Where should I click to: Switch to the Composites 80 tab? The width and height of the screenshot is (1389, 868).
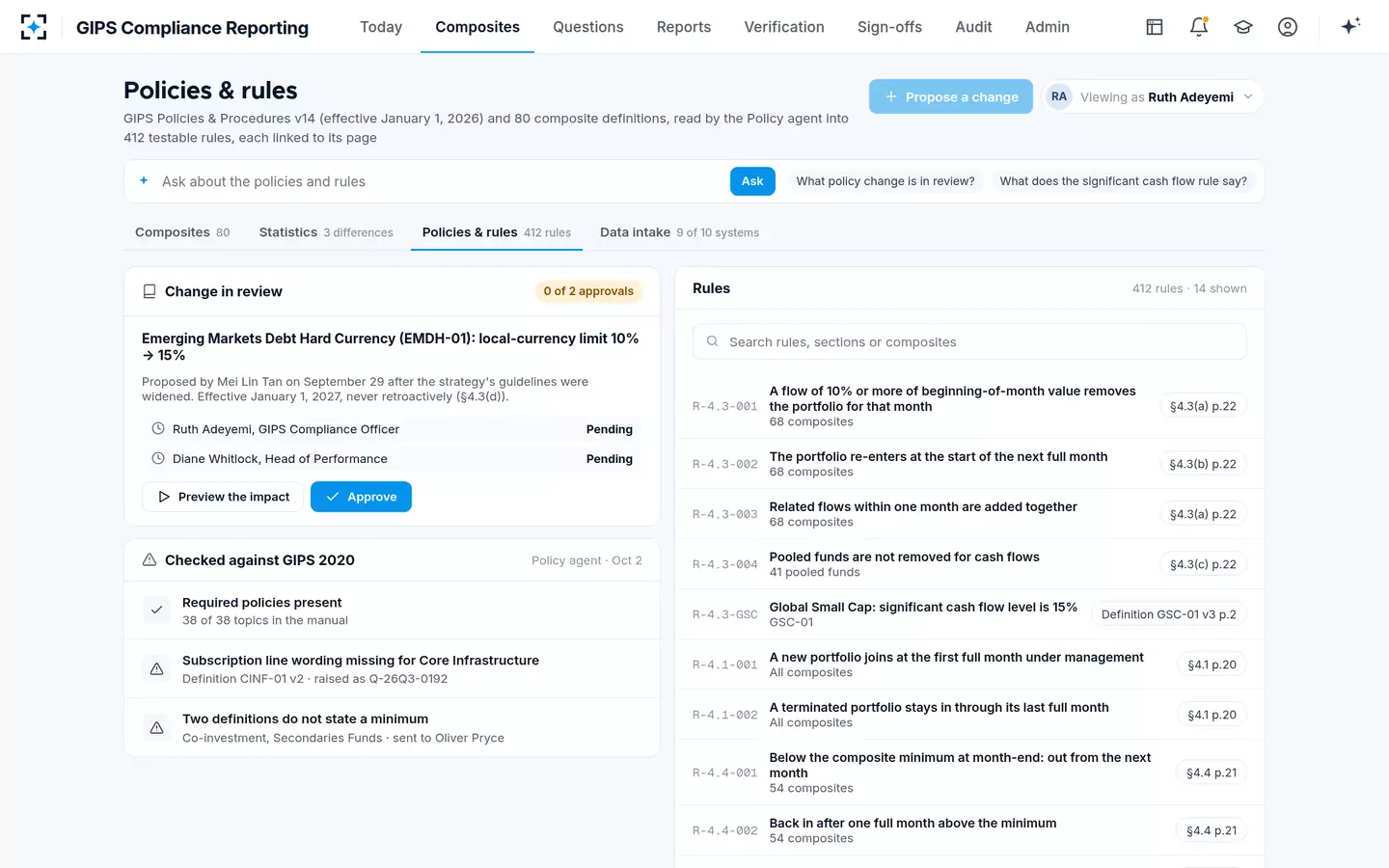182,232
